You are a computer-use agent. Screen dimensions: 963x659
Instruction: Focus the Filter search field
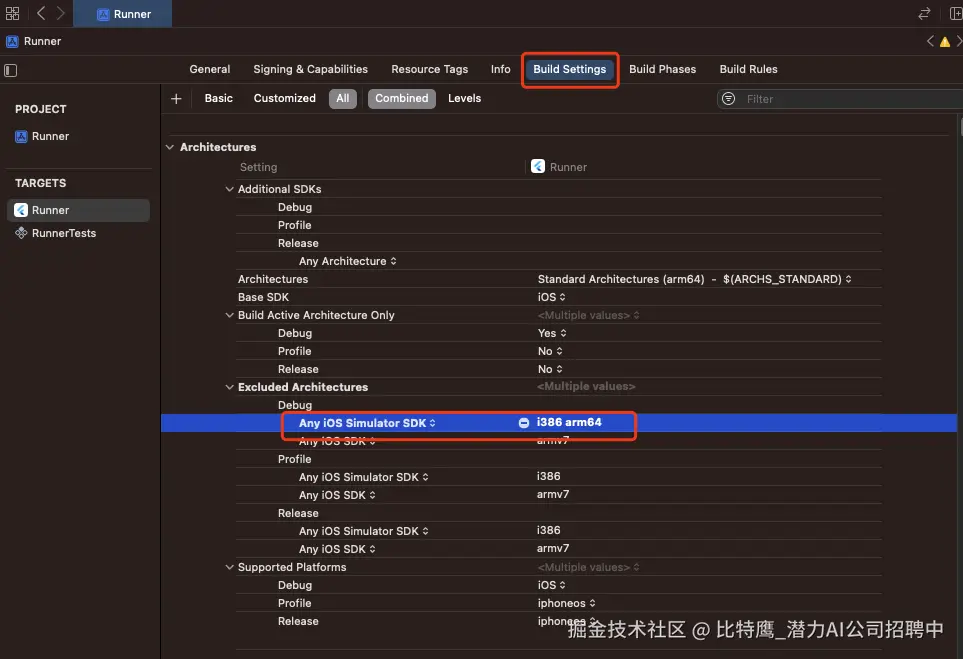pyautogui.click(x=840, y=99)
